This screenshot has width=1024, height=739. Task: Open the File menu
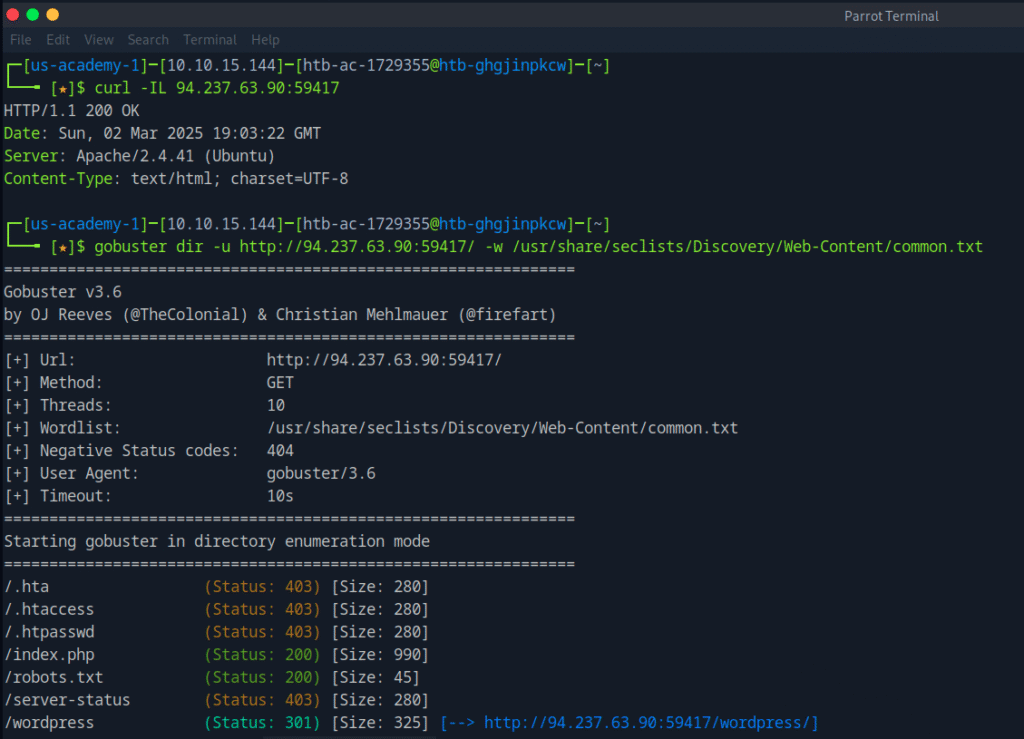(x=21, y=40)
